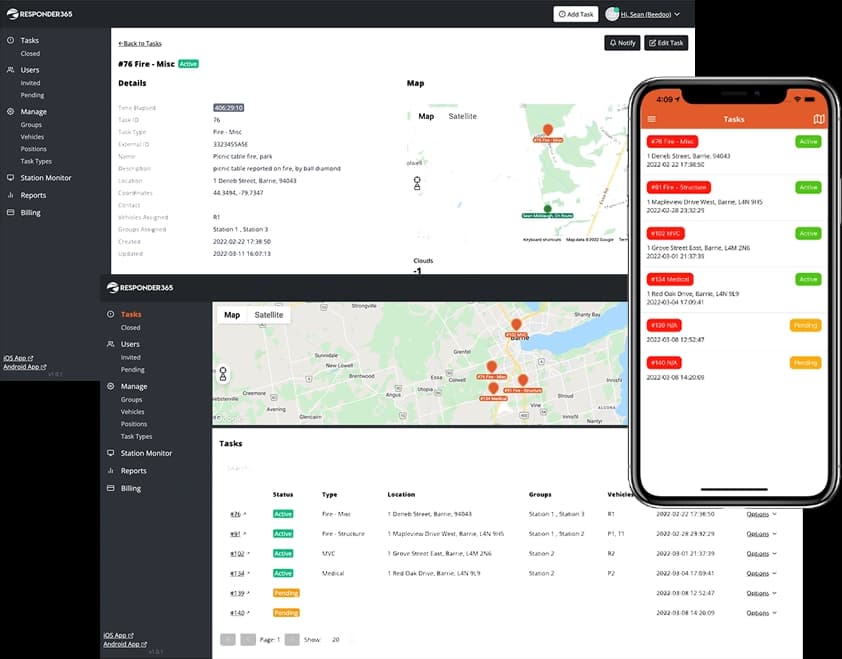Click green on-route marker on detail map
842x659 pixels.
pyautogui.click(x=547, y=208)
